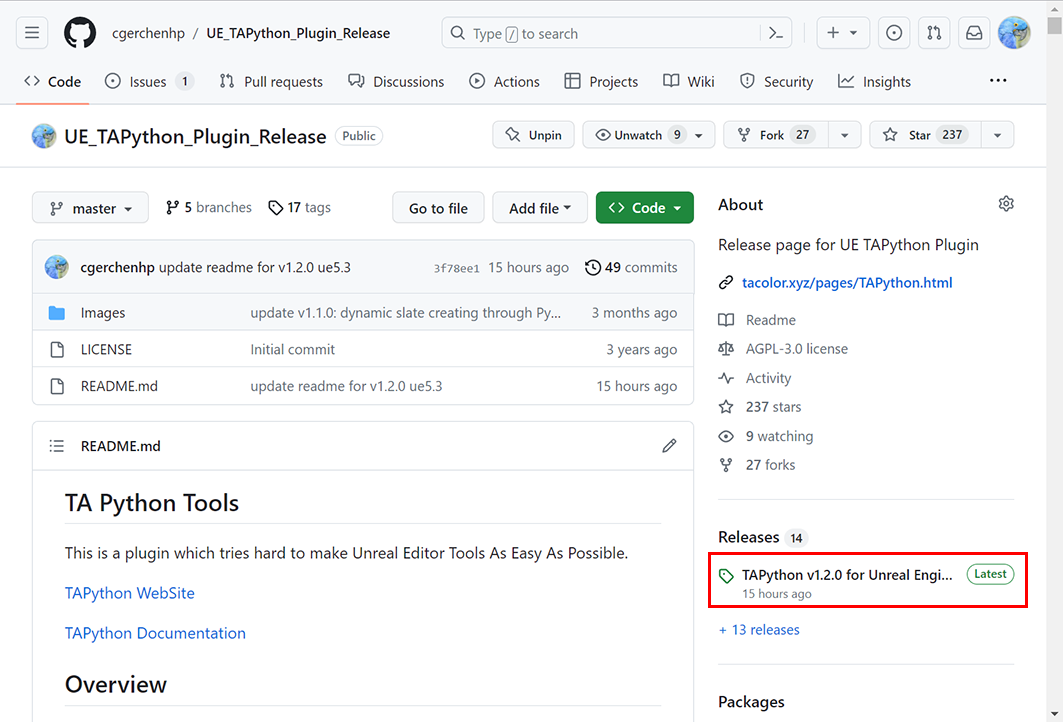The image size is (1063, 722).
Task: Open the Security tab
Action: point(776,81)
